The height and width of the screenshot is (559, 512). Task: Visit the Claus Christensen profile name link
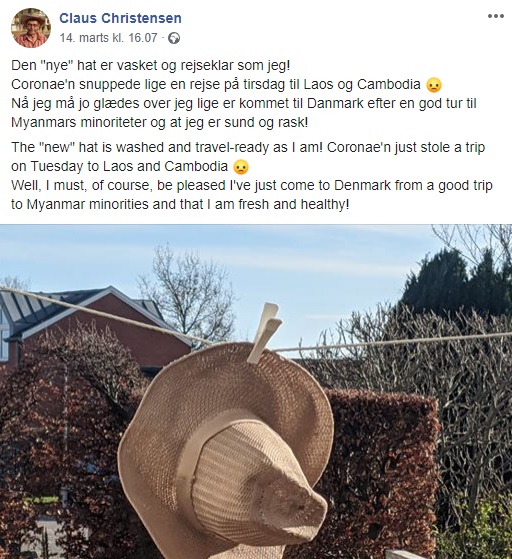(x=120, y=18)
